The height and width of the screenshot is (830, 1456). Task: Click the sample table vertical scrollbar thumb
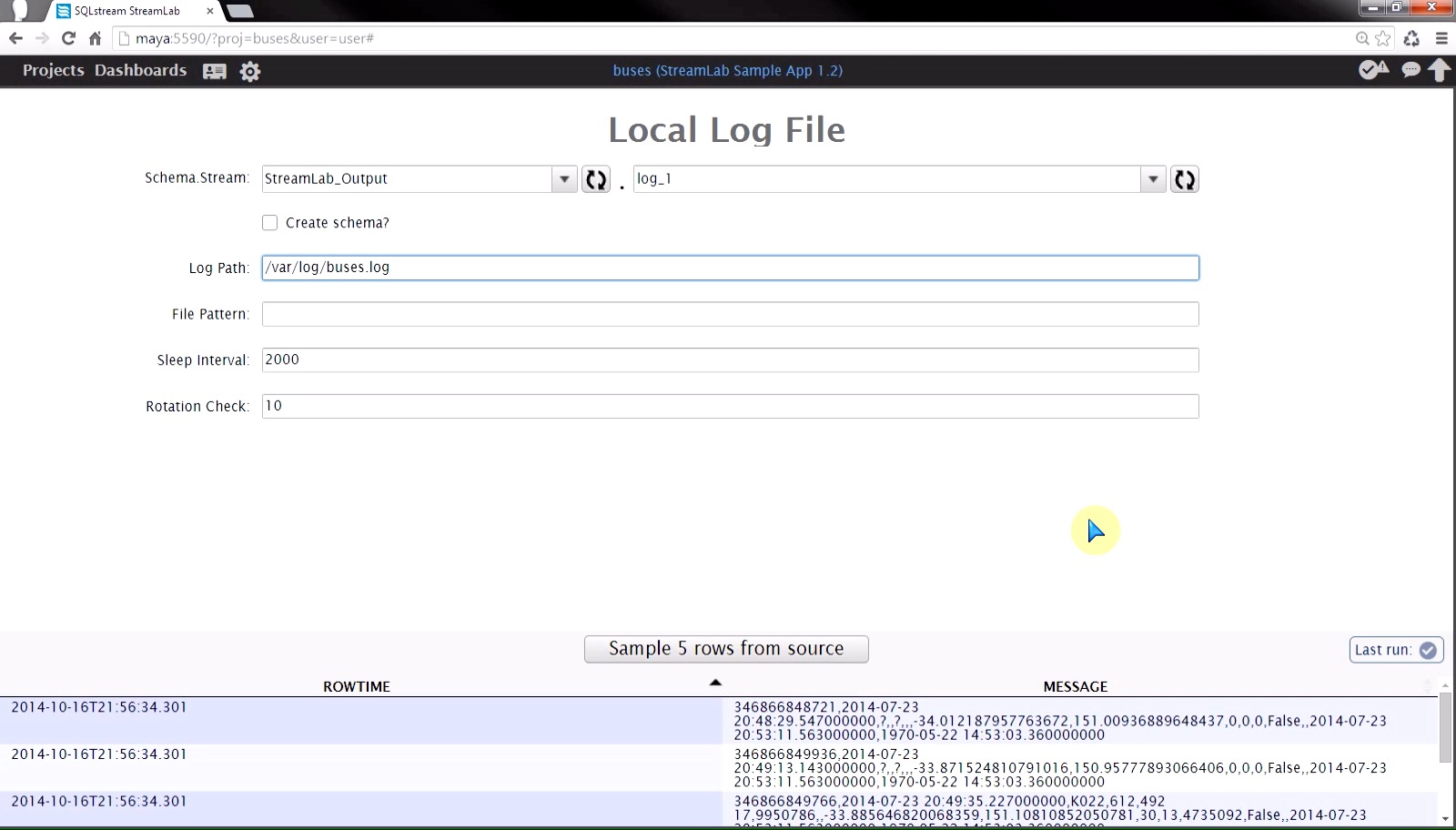coord(1445,727)
